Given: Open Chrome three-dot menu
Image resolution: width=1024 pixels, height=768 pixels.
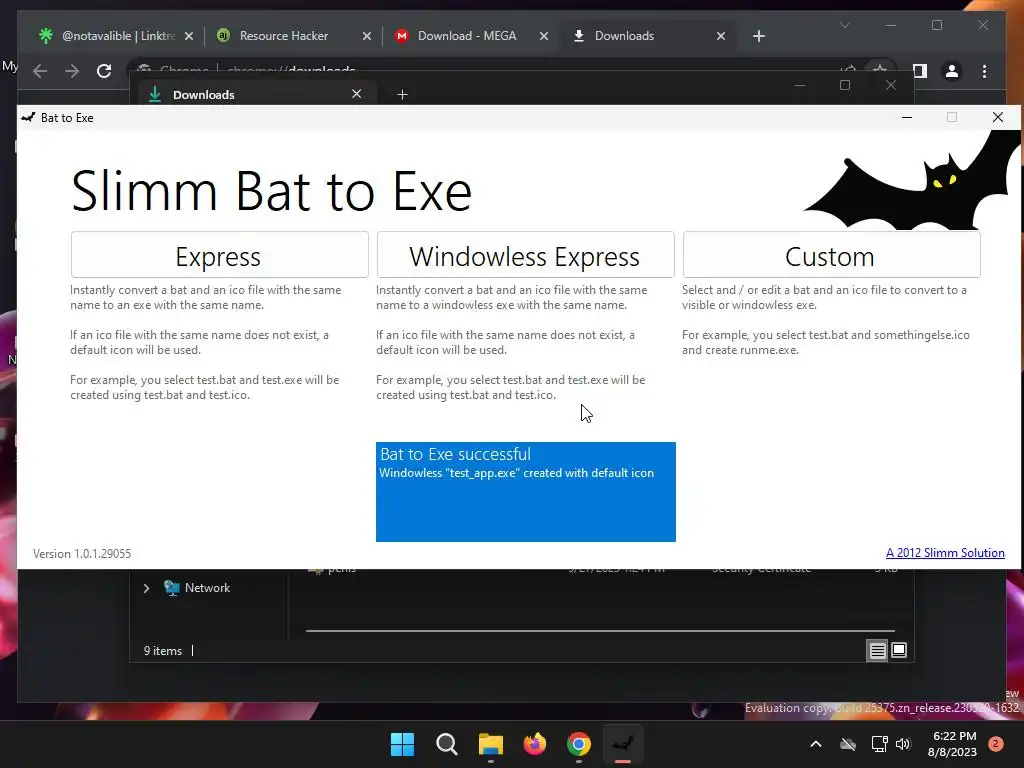Looking at the screenshot, I should pos(984,71).
